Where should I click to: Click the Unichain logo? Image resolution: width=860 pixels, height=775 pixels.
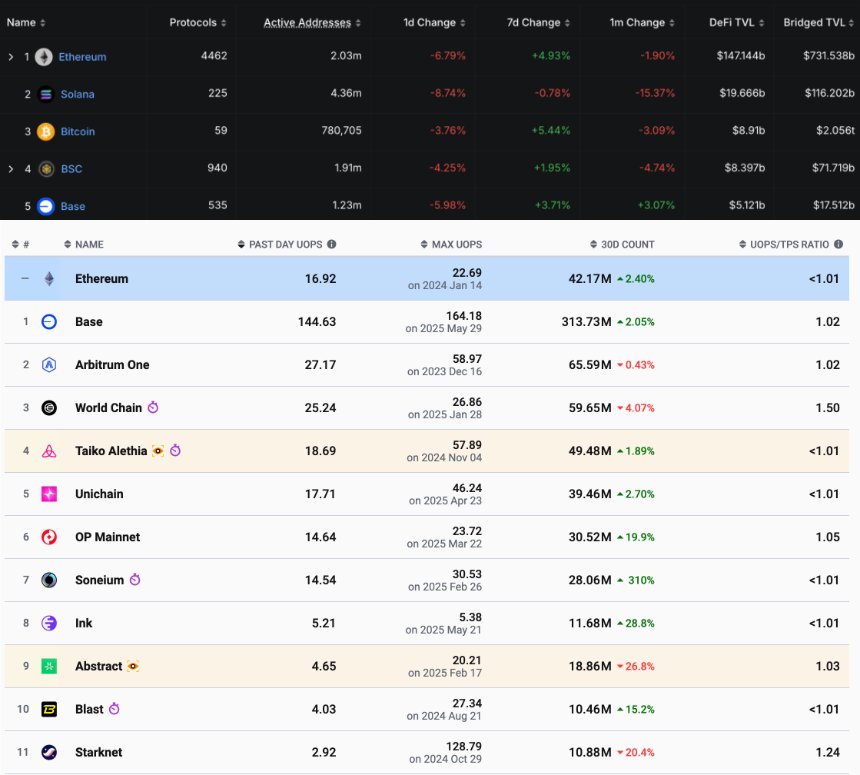tap(48, 494)
